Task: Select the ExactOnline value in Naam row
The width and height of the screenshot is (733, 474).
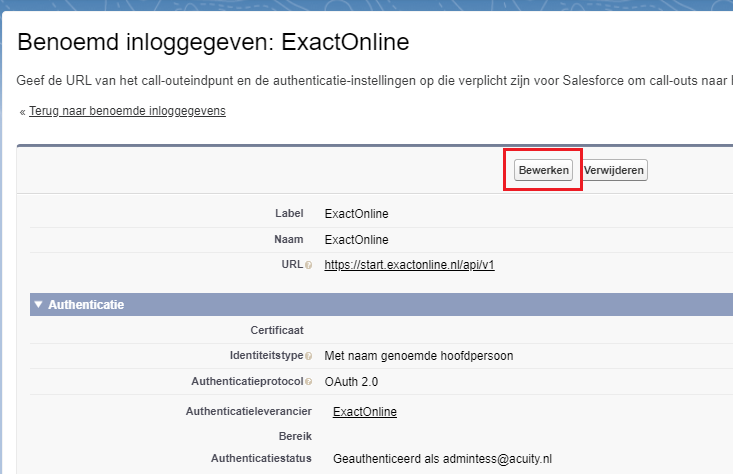Action: (x=356, y=240)
